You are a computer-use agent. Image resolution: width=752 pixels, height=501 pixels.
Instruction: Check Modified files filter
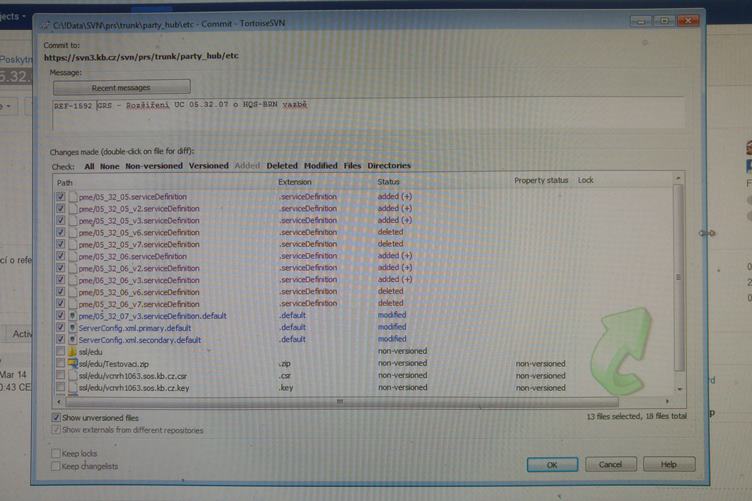[321, 165]
